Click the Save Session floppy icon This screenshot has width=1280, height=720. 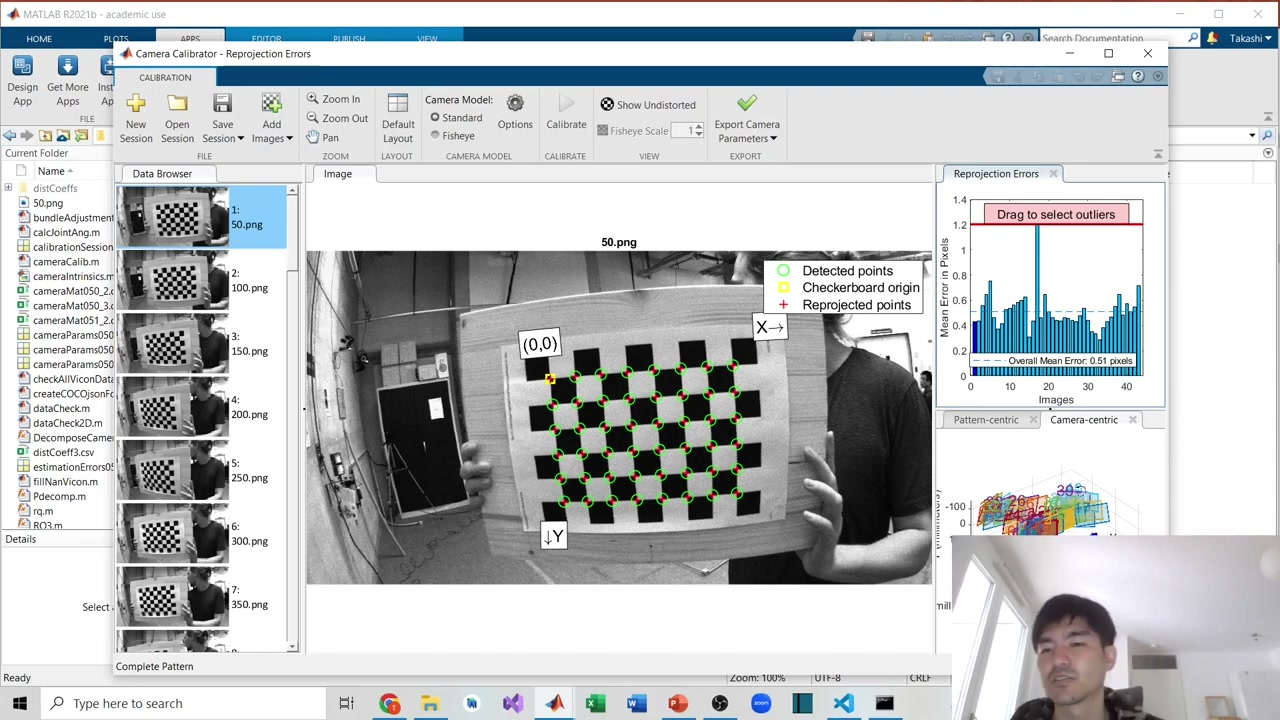(222, 103)
